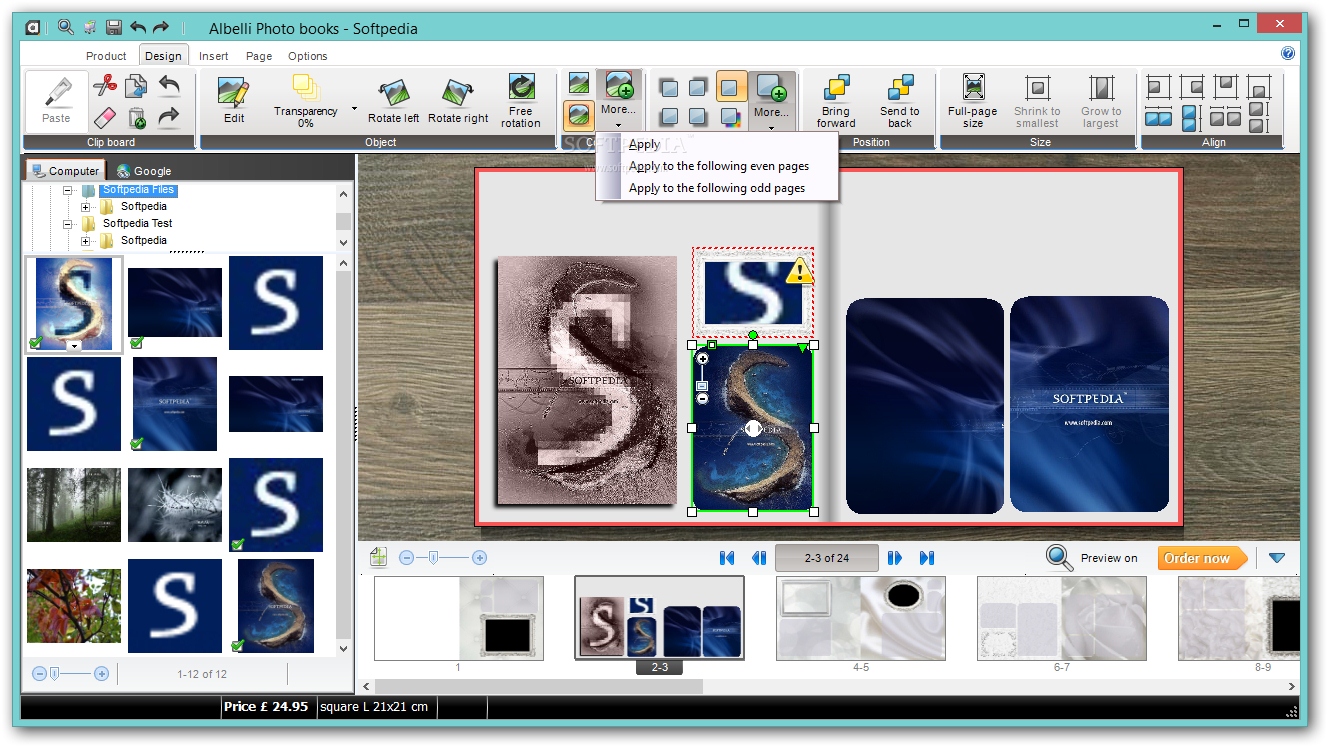The height and width of the screenshot is (747, 1328).
Task: Click the first icon in Align group
Action: click(x=1158, y=87)
